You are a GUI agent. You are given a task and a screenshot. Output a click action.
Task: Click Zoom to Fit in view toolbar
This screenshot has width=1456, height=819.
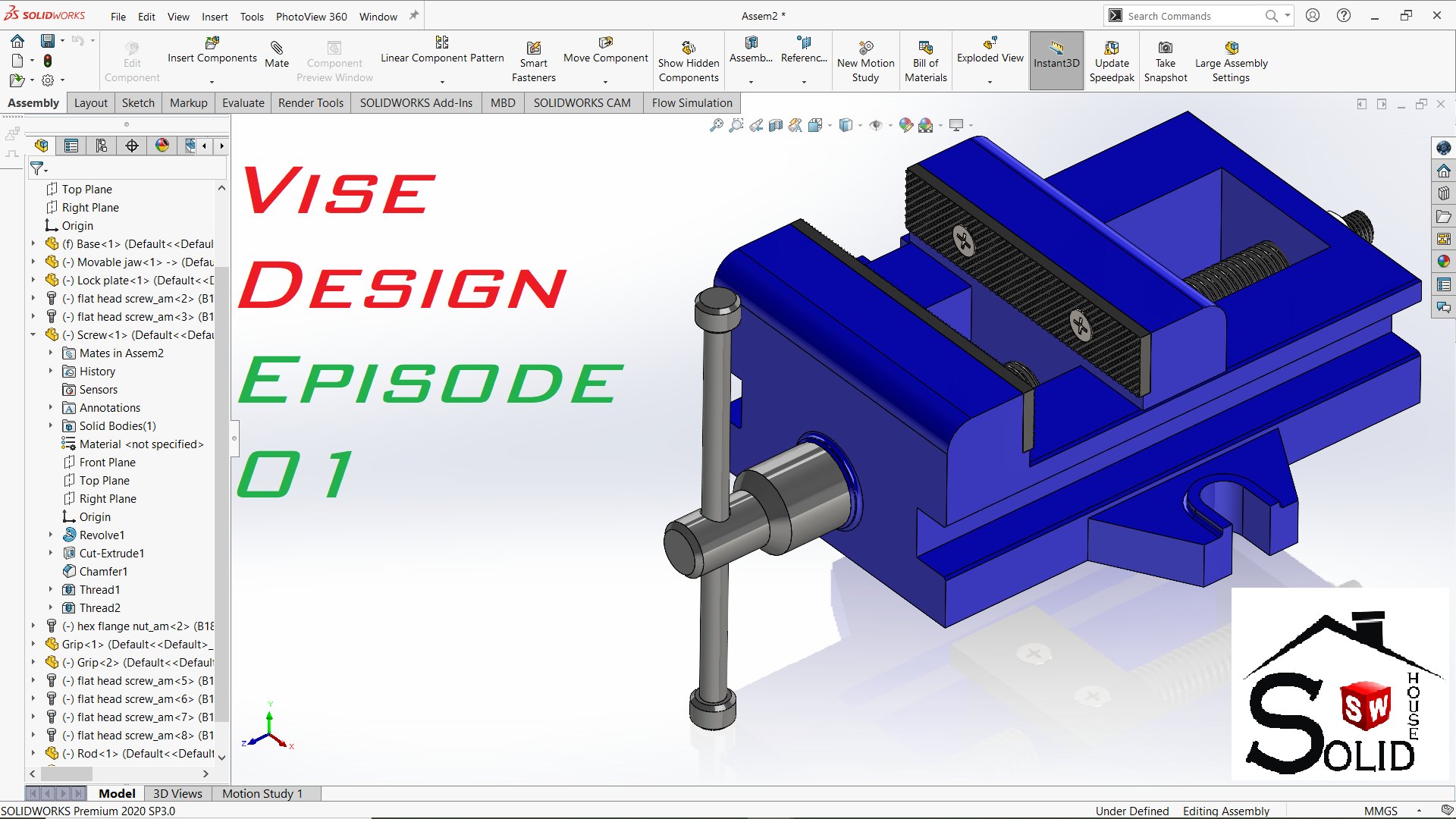[x=716, y=125]
